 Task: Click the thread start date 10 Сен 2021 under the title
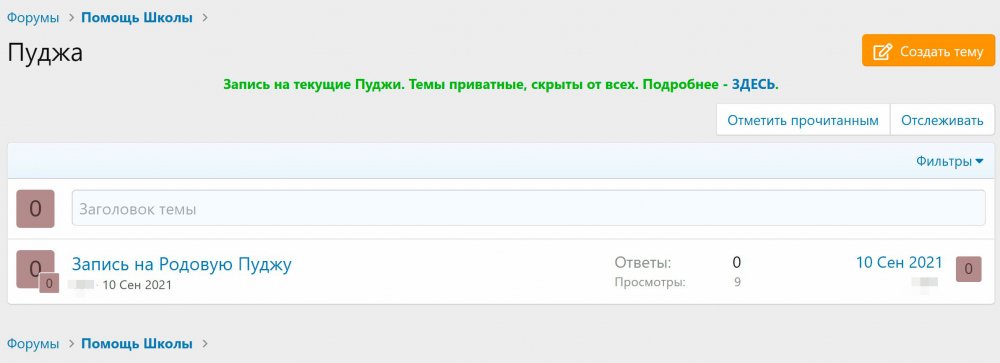pos(137,285)
